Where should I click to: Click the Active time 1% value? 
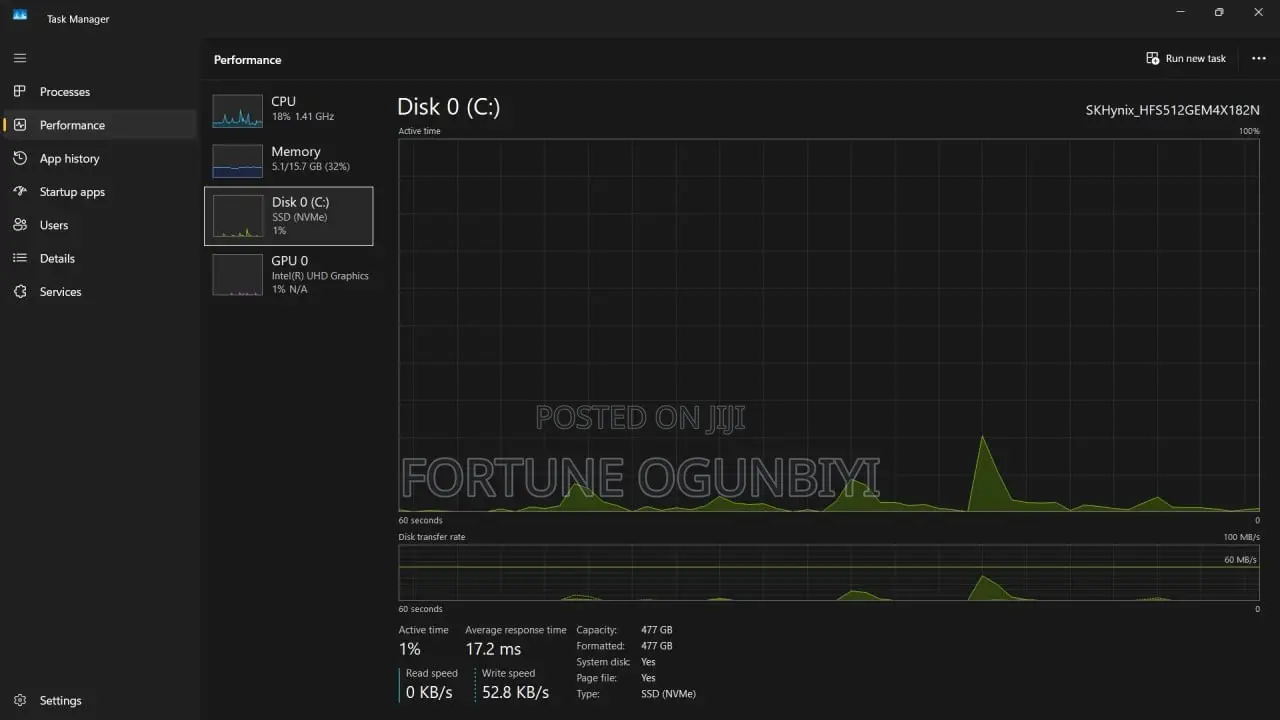(x=410, y=649)
